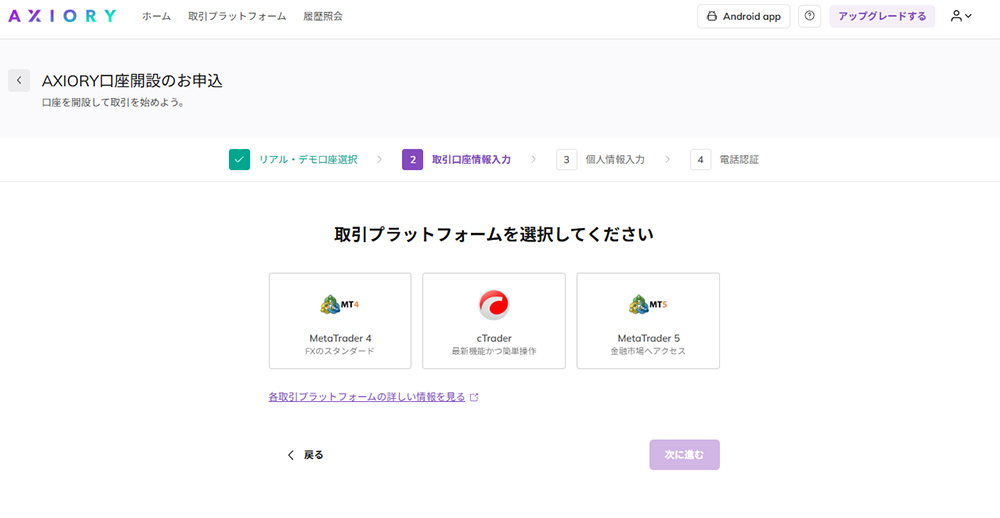This screenshot has width=1000, height=518.
Task: Click the external link icon beside platform info
Action: pyautogui.click(x=474, y=397)
